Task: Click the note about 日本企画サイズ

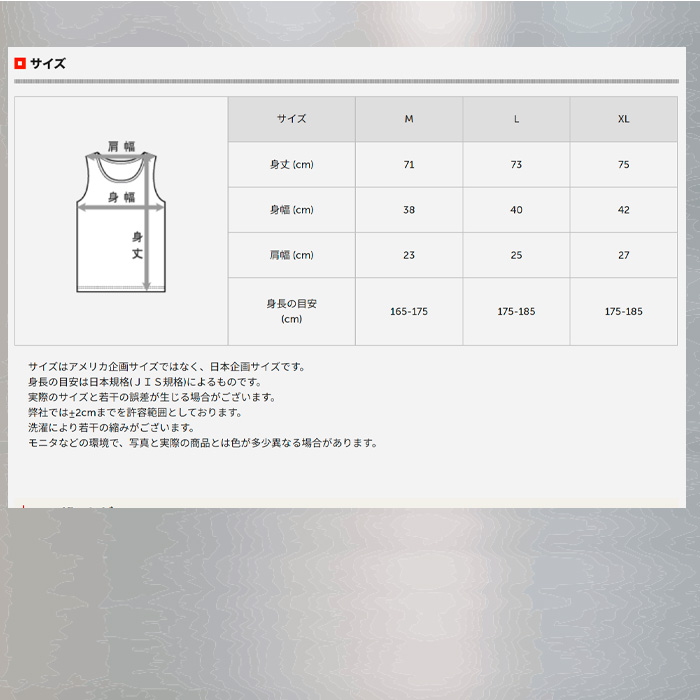Action: 167,367
